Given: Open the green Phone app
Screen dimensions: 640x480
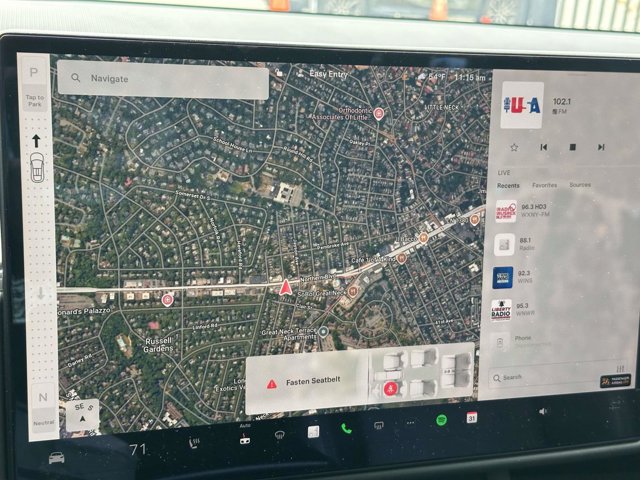Looking at the screenshot, I should pyautogui.click(x=346, y=429).
